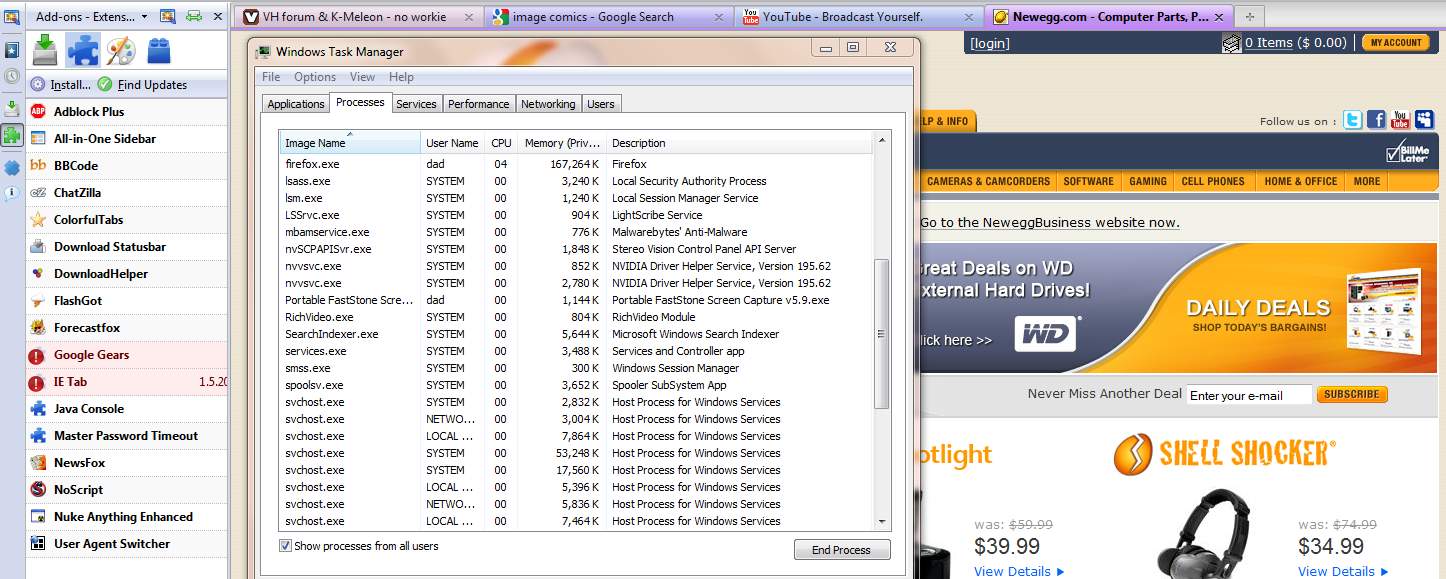Screen dimensions: 1446x579
Task: Open the Themes palette icon
Action: pos(120,49)
